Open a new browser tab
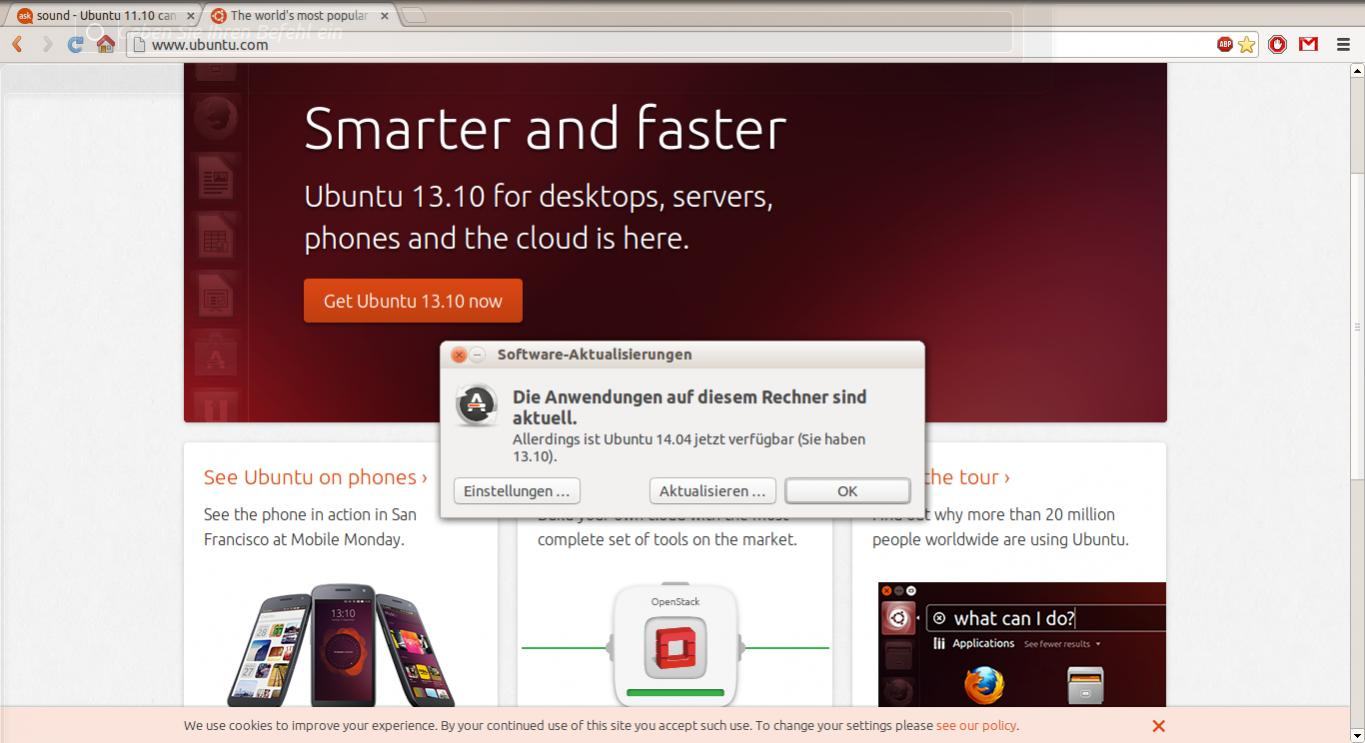Image resolution: width=1365 pixels, height=743 pixels. (414, 15)
